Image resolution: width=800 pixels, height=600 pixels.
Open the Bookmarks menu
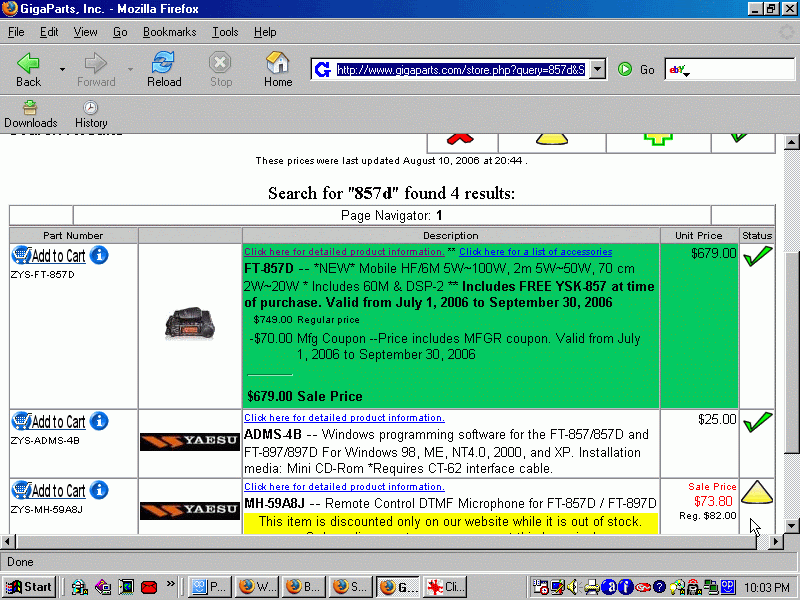tap(169, 32)
